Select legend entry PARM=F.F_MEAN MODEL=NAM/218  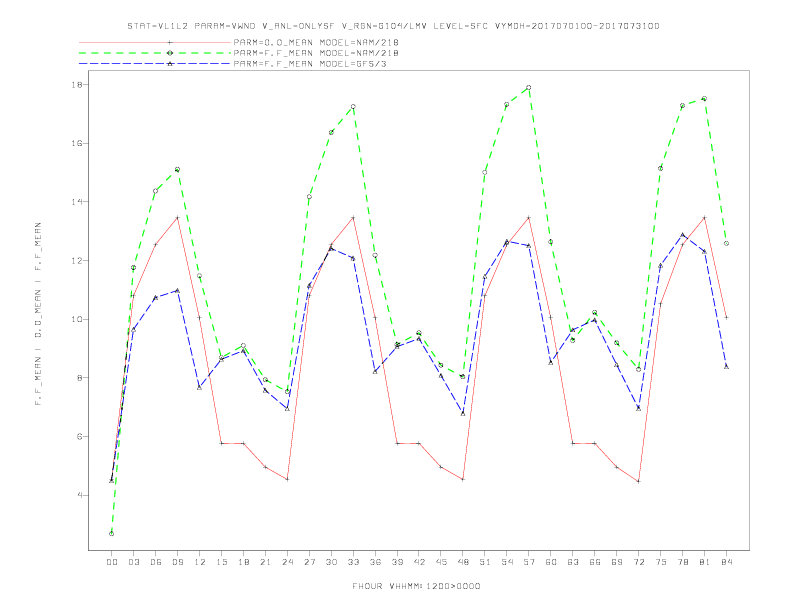click(x=316, y=53)
